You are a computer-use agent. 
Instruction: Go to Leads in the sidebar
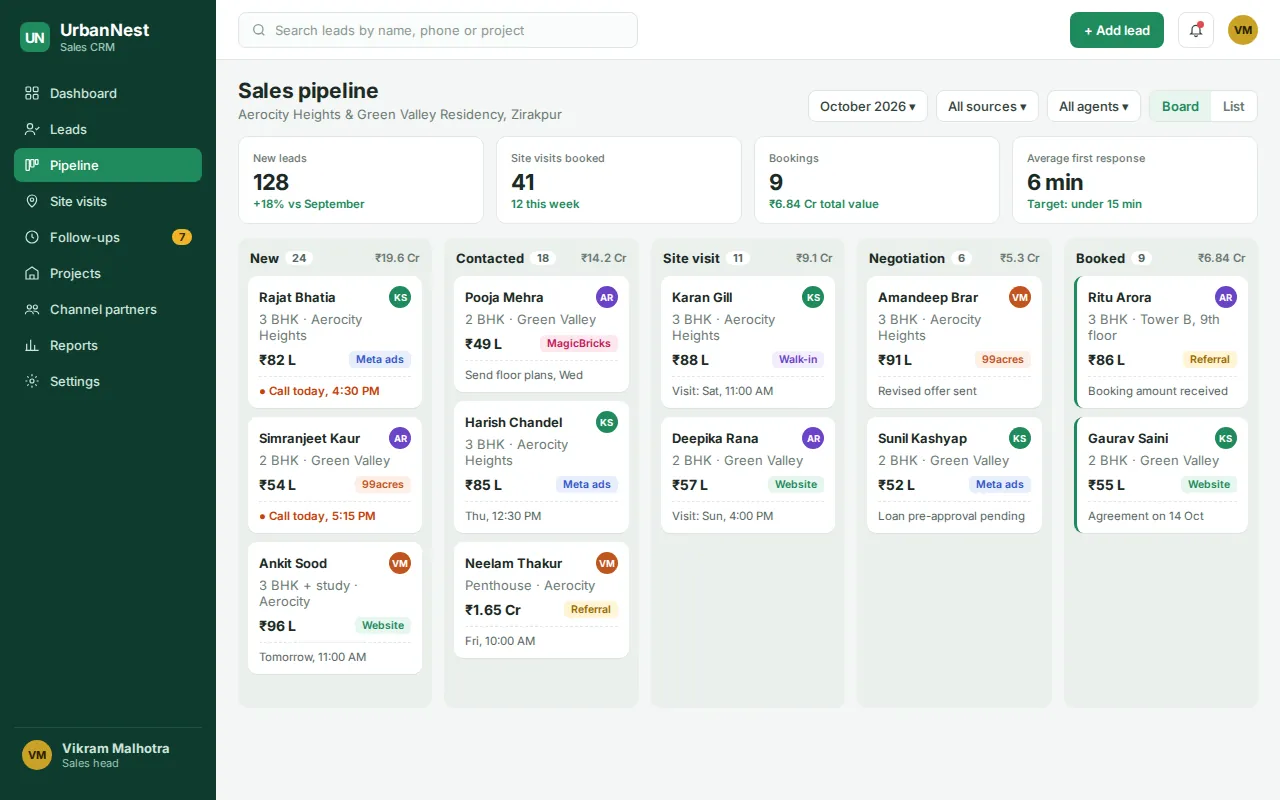(108, 129)
